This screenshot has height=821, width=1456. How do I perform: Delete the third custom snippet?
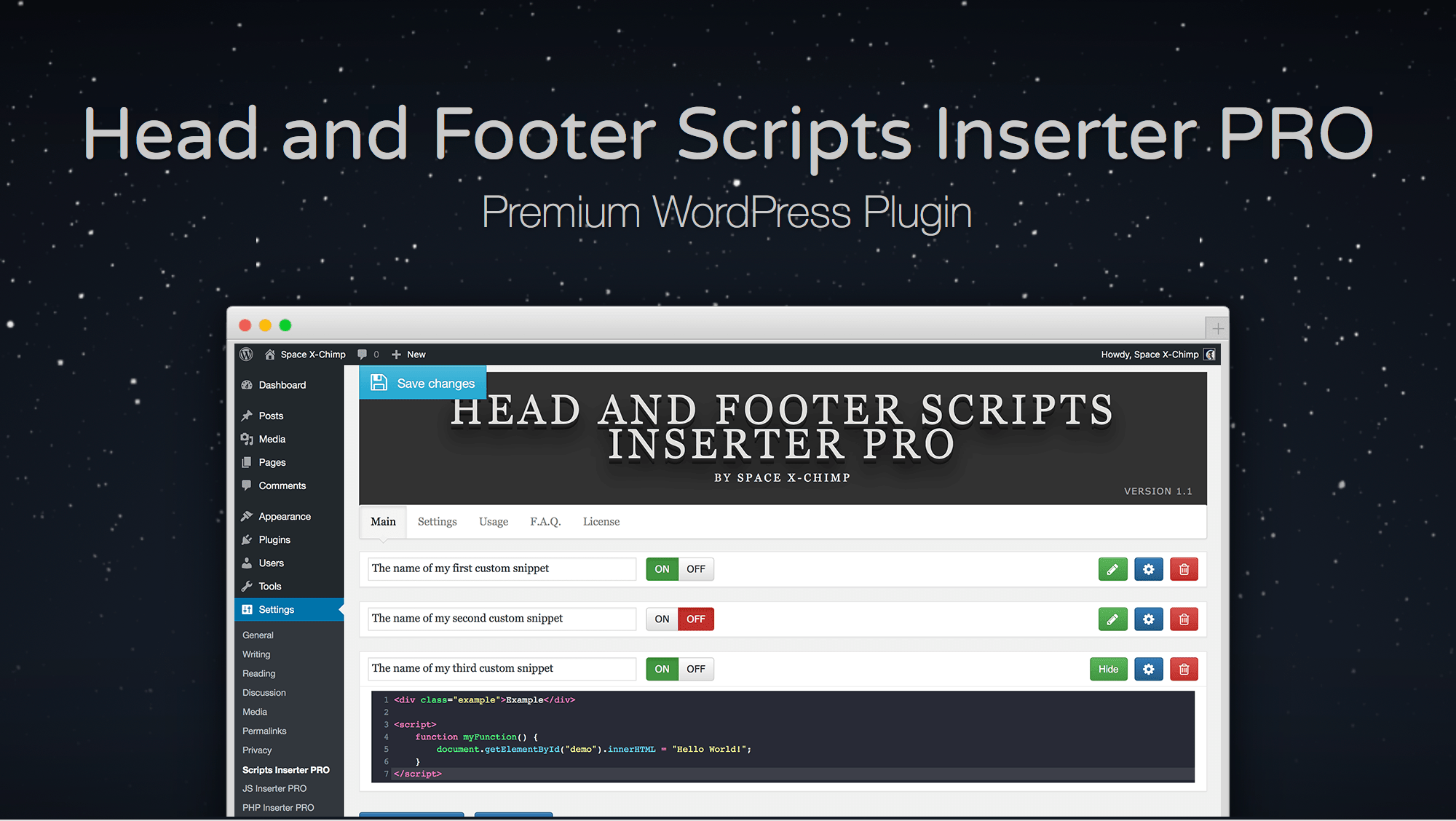click(1184, 669)
